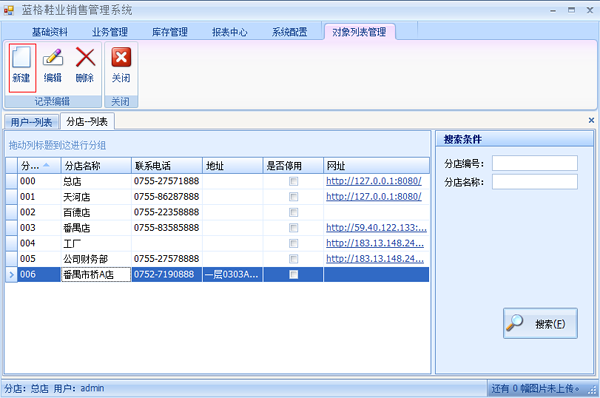Open the 番禺店 http://59.40.122.133 link

(376, 228)
